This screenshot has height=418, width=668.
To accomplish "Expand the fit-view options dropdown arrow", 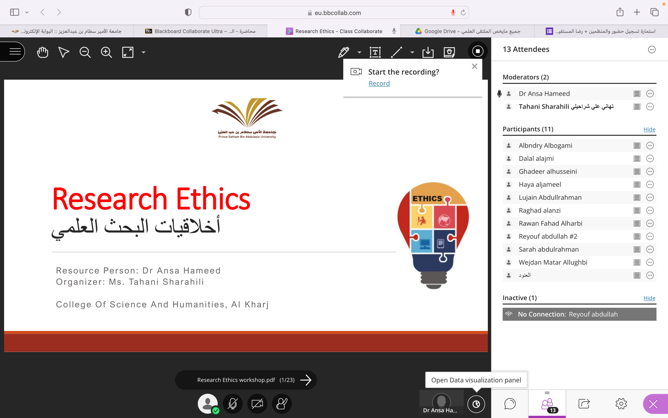I will 143,52.
